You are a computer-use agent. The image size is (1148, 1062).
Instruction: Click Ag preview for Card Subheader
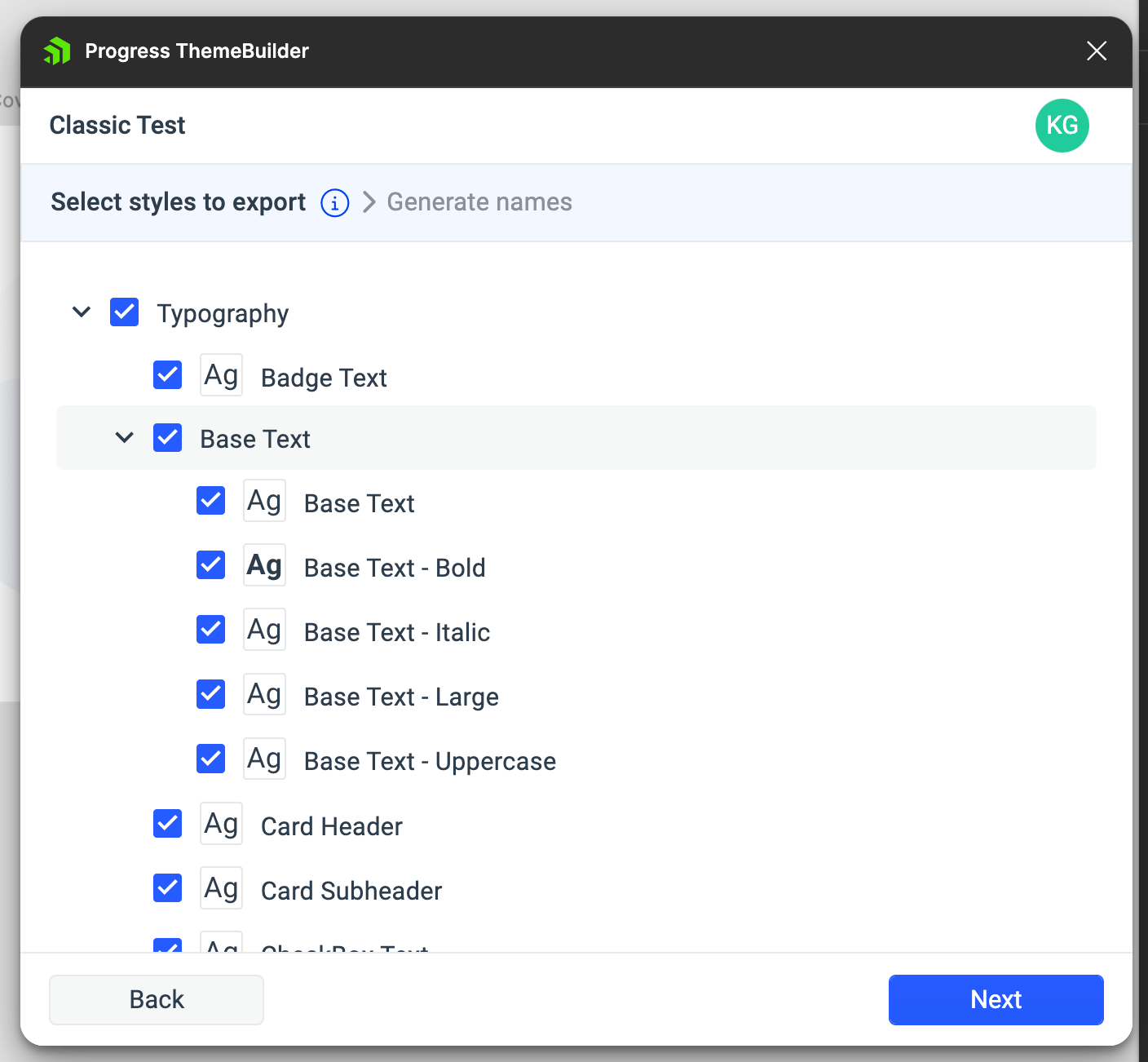coord(222,888)
